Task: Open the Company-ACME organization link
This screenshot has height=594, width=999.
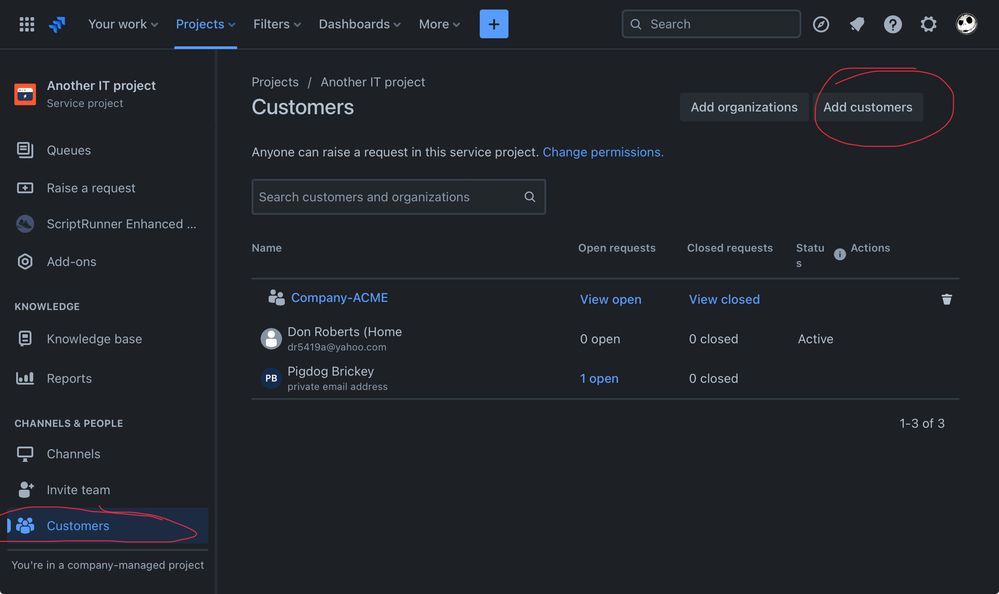Action: (340, 298)
